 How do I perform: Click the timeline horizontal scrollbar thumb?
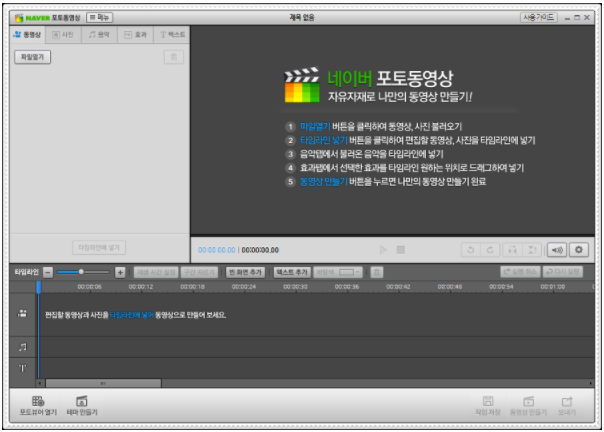103,383
